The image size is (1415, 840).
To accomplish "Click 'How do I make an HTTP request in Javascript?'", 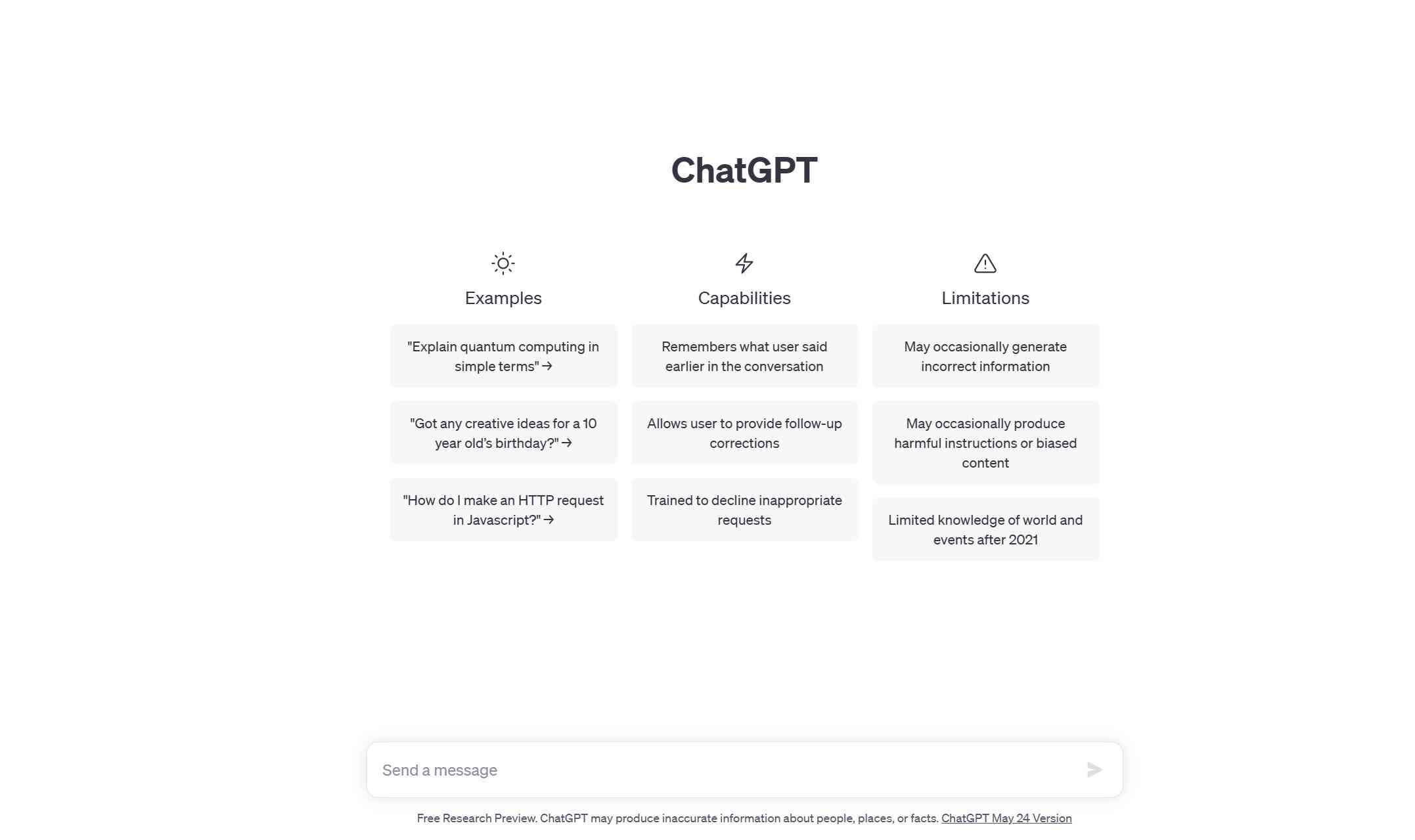I will tap(503, 509).
